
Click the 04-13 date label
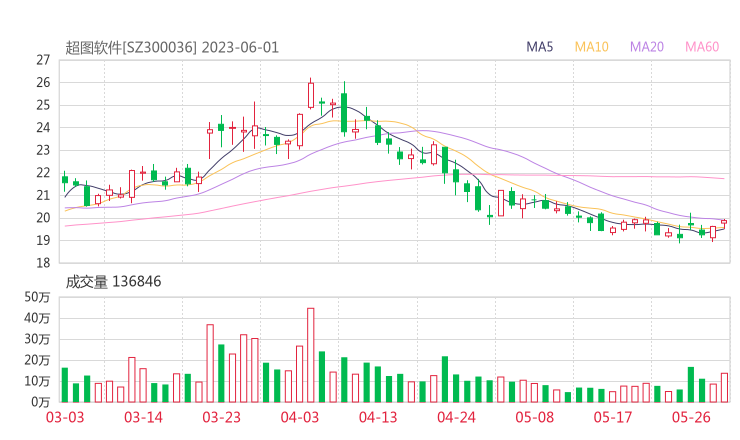[x=378, y=417]
